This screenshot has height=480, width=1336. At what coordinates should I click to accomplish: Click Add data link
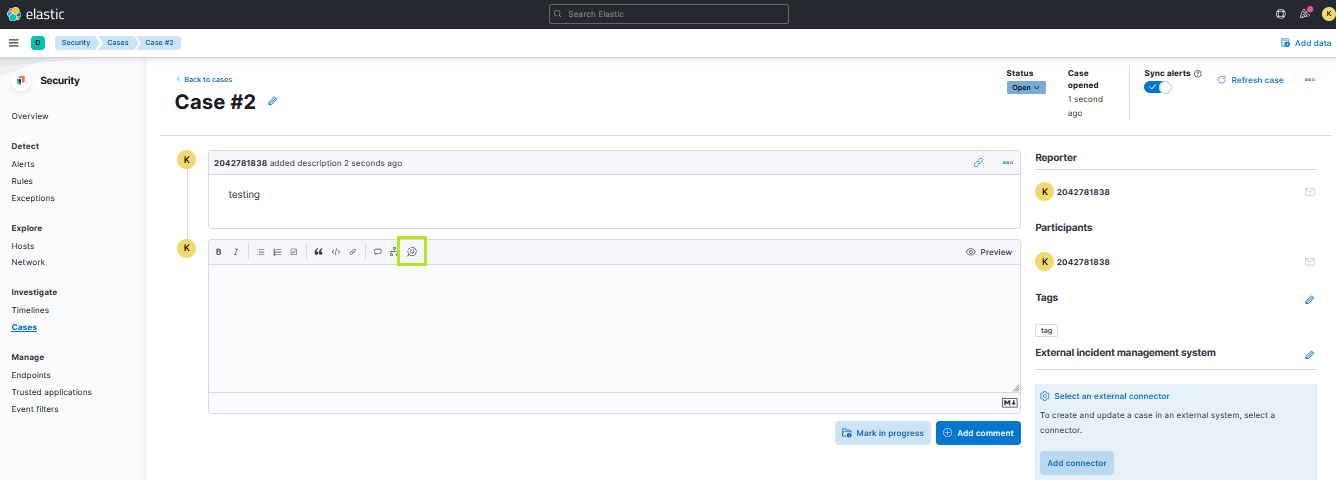tap(1306, 43)
